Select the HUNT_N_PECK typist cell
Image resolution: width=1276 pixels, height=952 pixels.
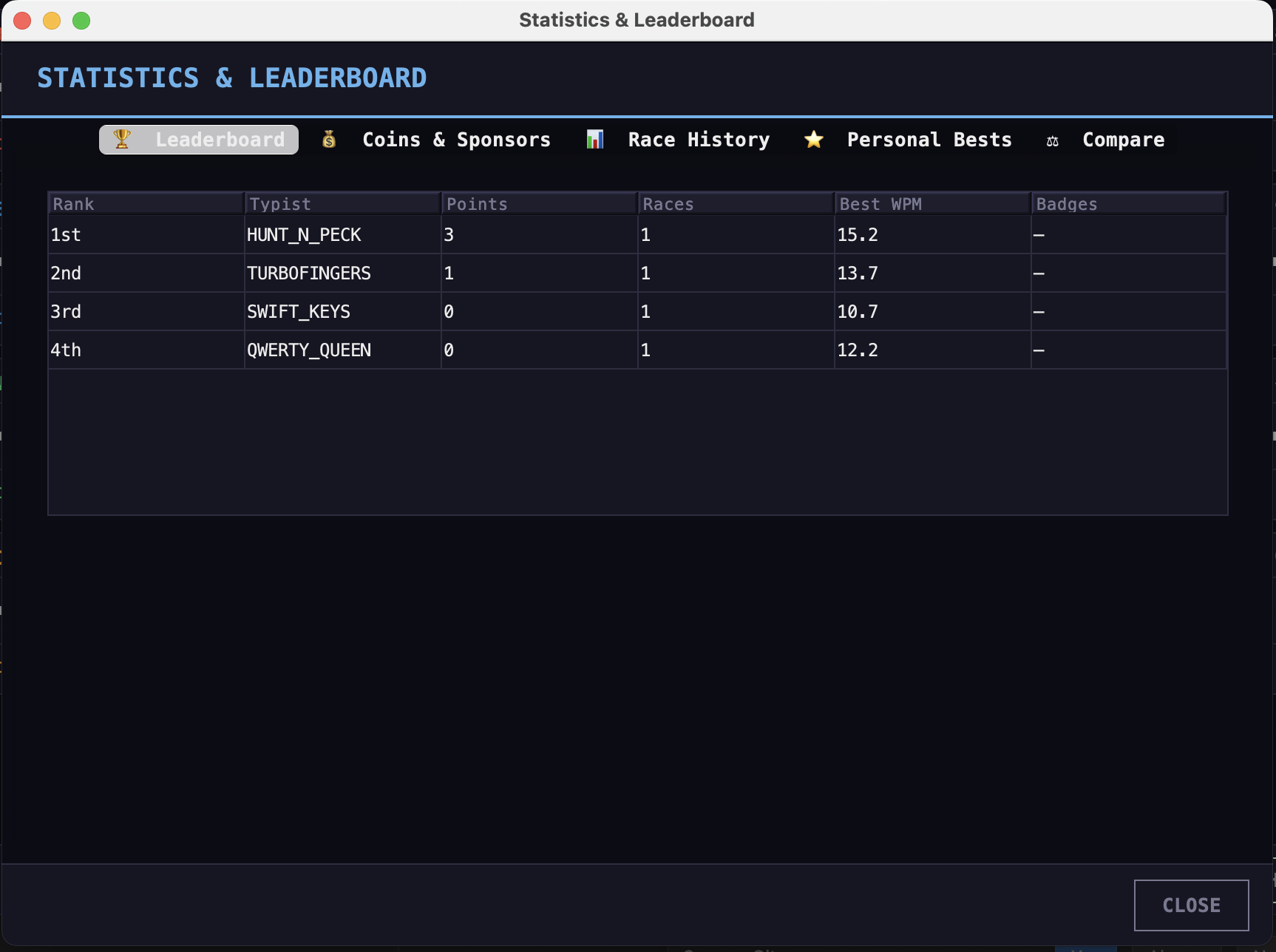(343, 235)
